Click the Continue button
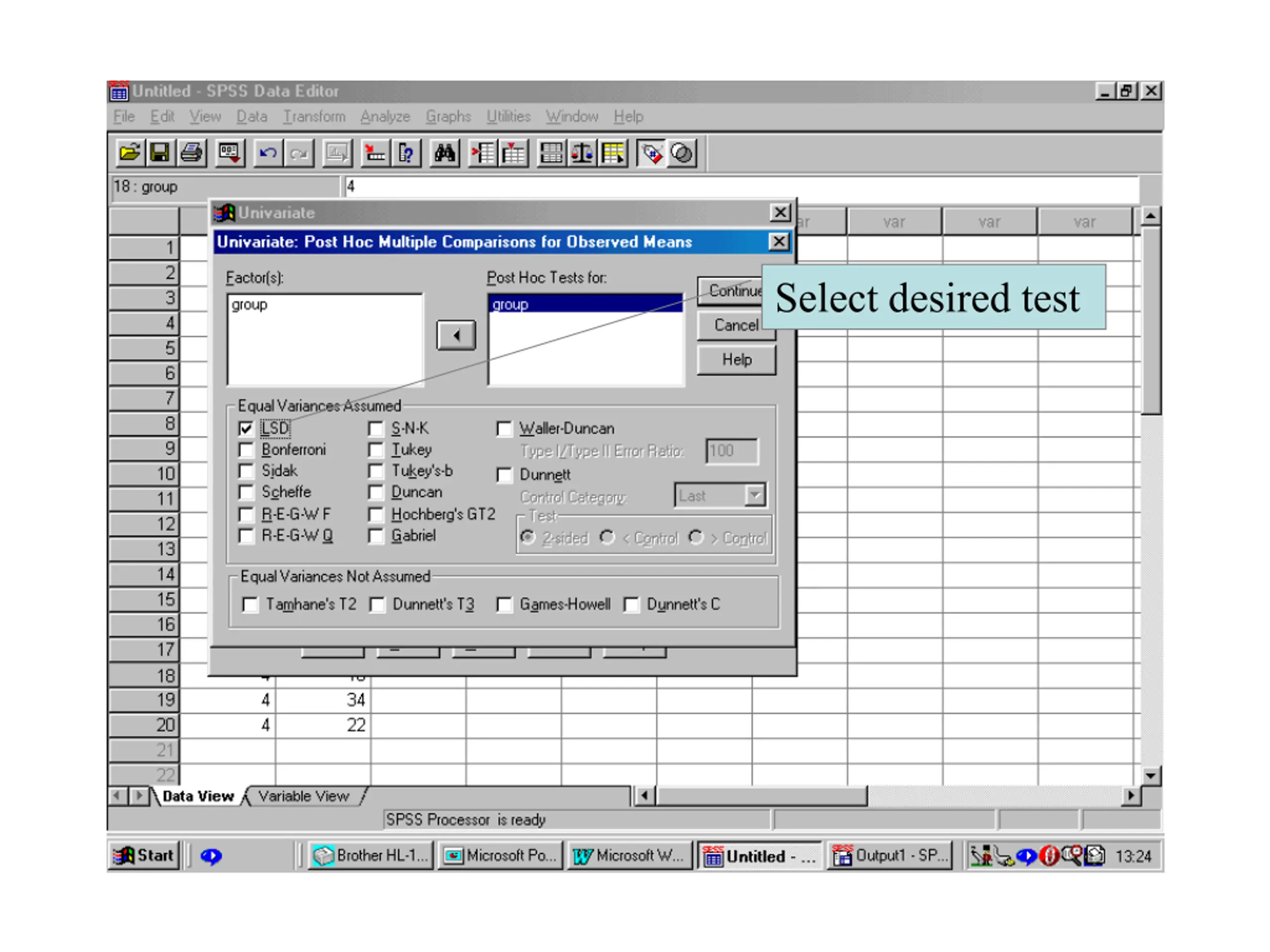This screenshot has height=952, width=1270. [730, 291]
